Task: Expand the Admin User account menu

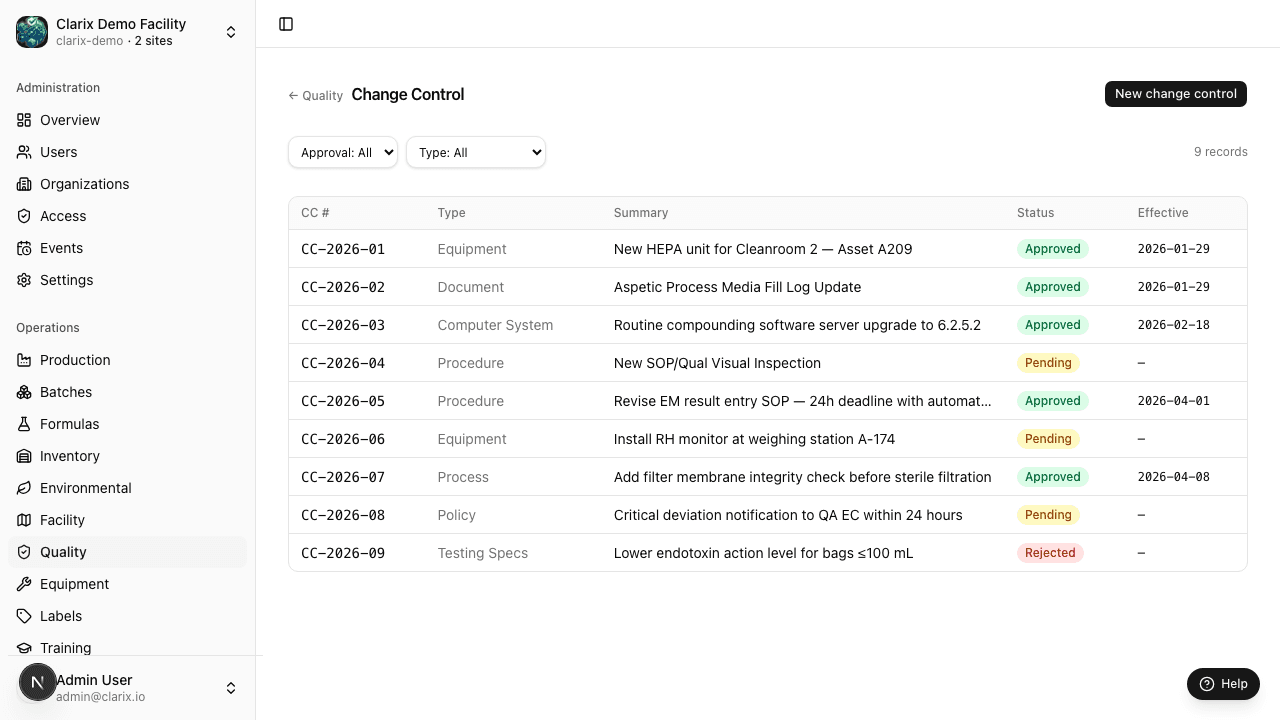Action: click(231, 688)
